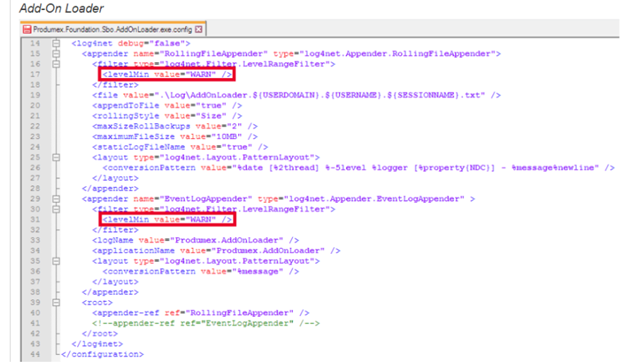Click the log4net debug="false" line

[x=131, y=43]
